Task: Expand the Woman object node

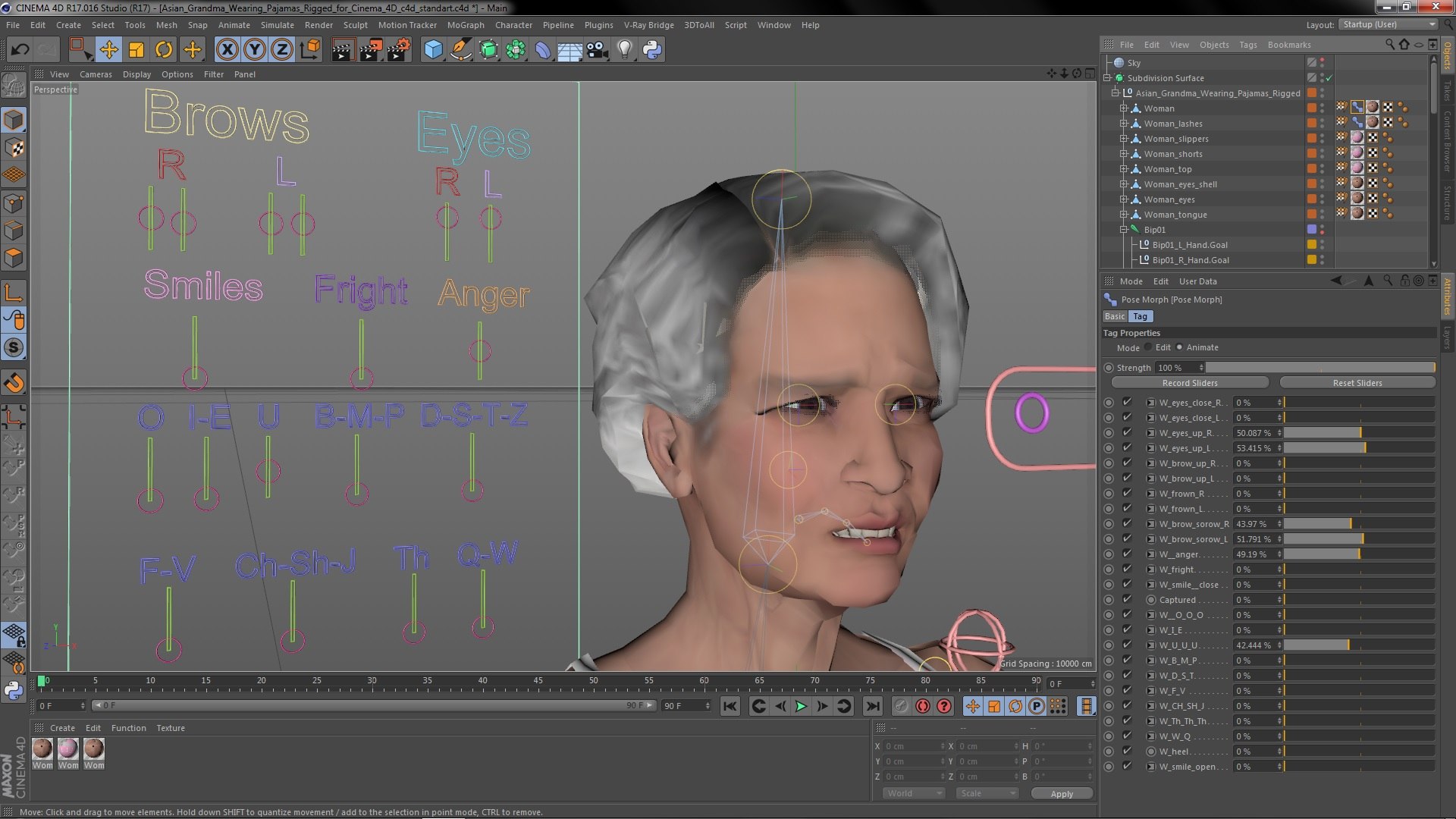Action: pyautogui.click(x=1124, y=108)
